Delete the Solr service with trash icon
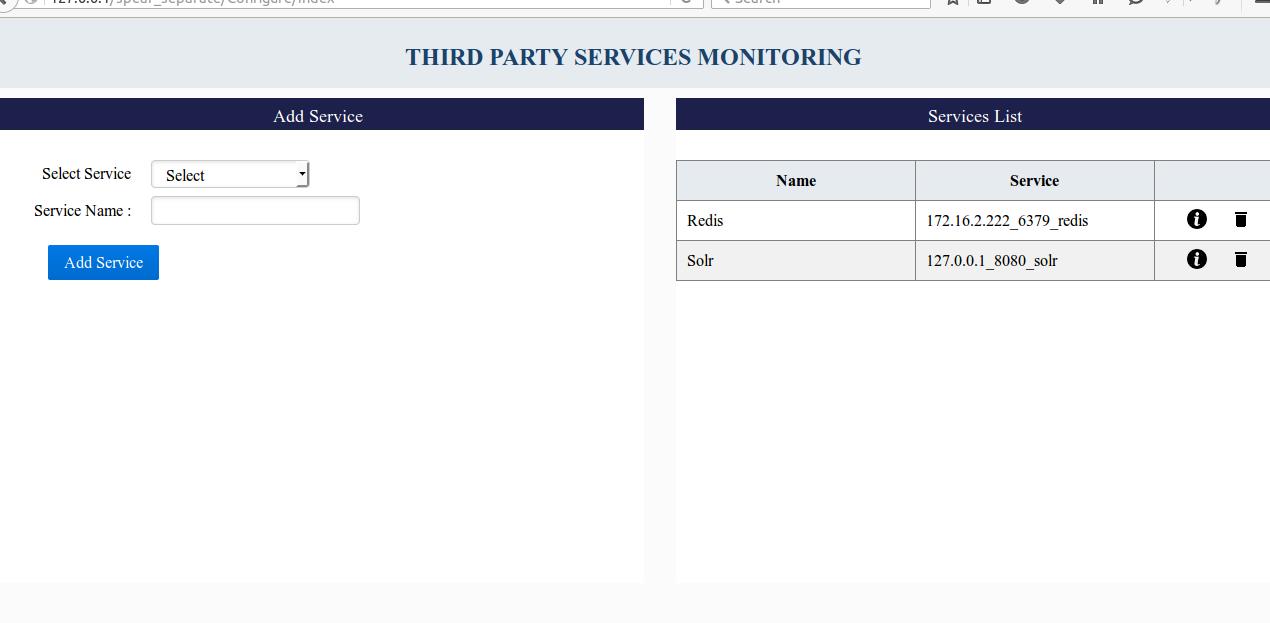This screenshot has height=623, width=1270. coord(1241,259)
